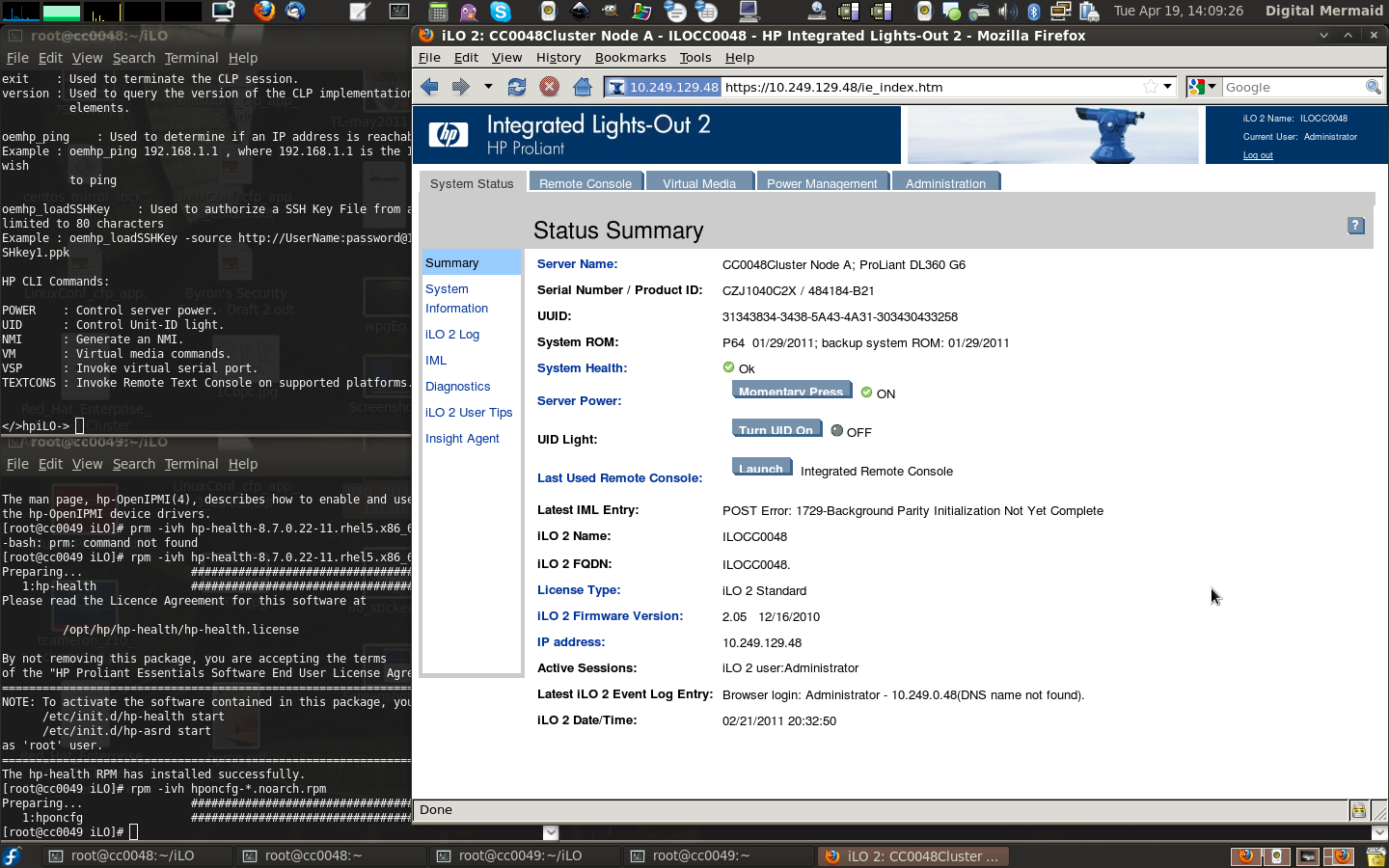This screenshot has height=868, width=1389.
Task: Open iLO 2 User Tips link
Action: click(469, 413)
